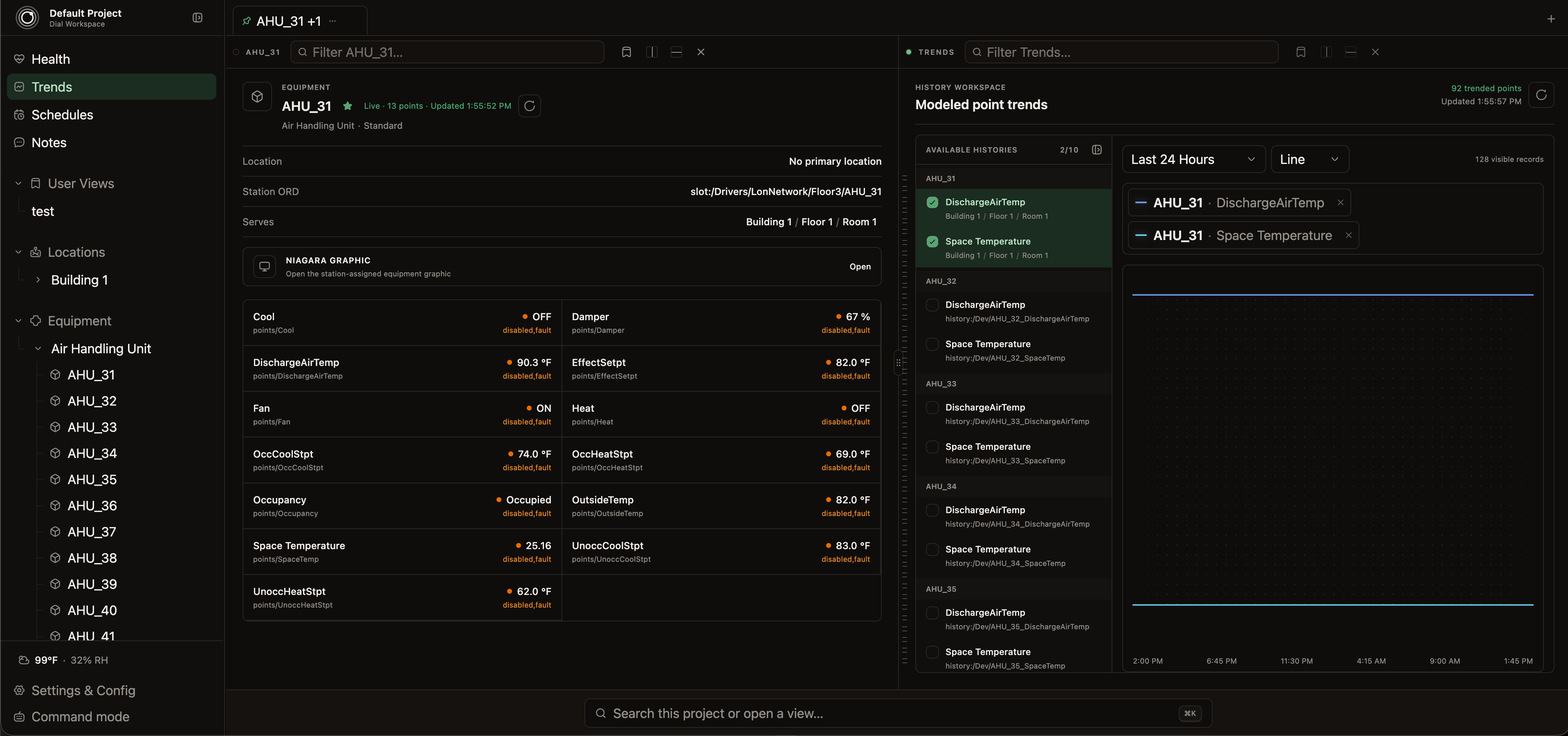The image size is (1568, 736).
Task: Open the Health view
Action: coord(111,59)
